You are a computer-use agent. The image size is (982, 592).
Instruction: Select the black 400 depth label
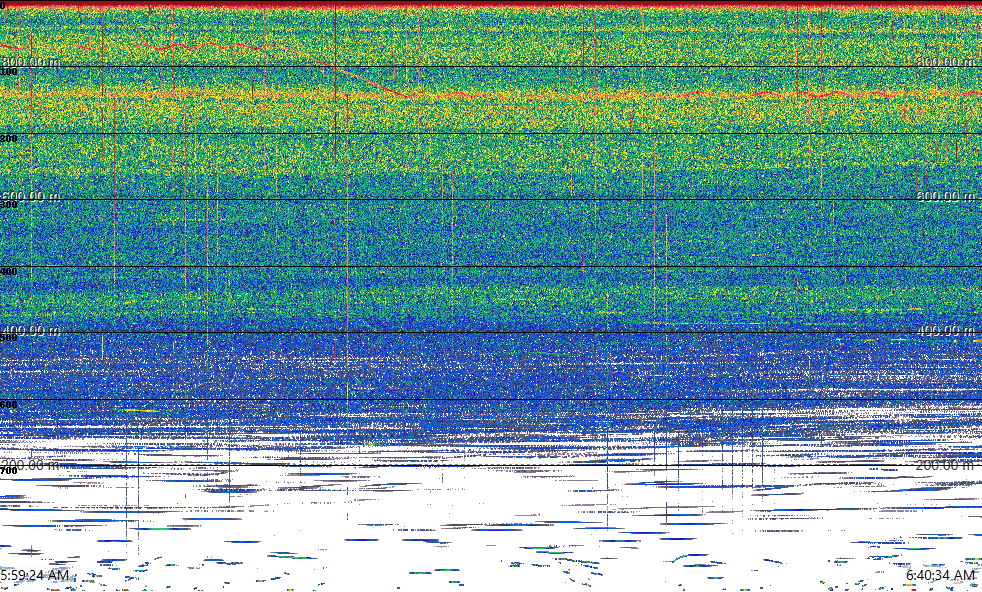tap(9, 272)
